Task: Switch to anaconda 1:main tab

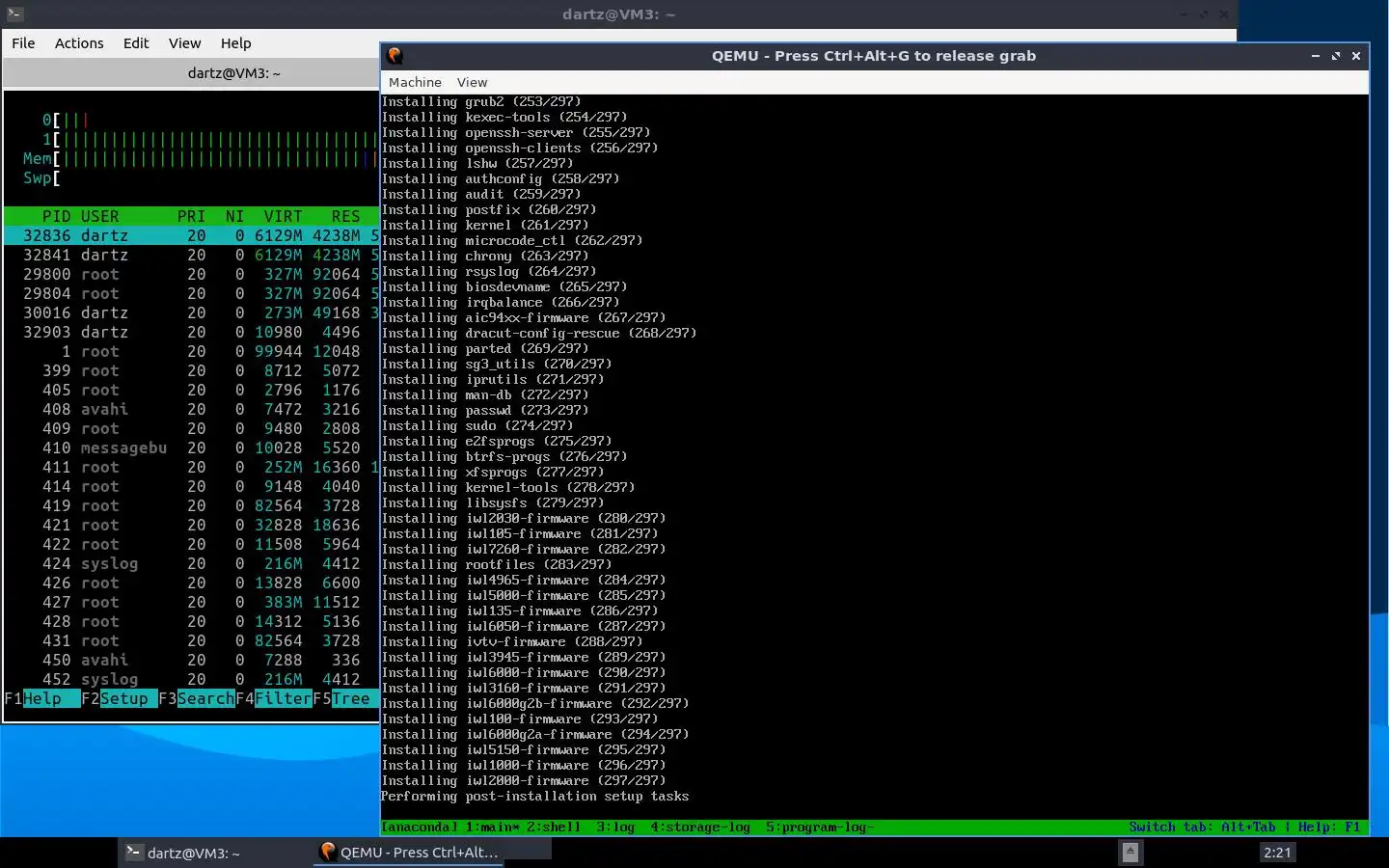Action: (492, 827)
